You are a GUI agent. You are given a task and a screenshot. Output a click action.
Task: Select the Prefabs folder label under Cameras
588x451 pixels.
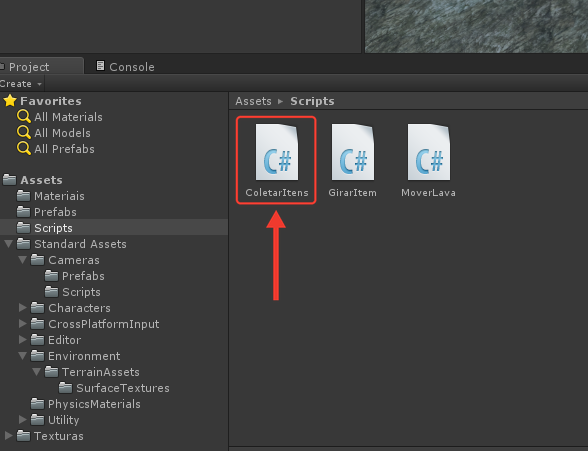click(83, 276)
